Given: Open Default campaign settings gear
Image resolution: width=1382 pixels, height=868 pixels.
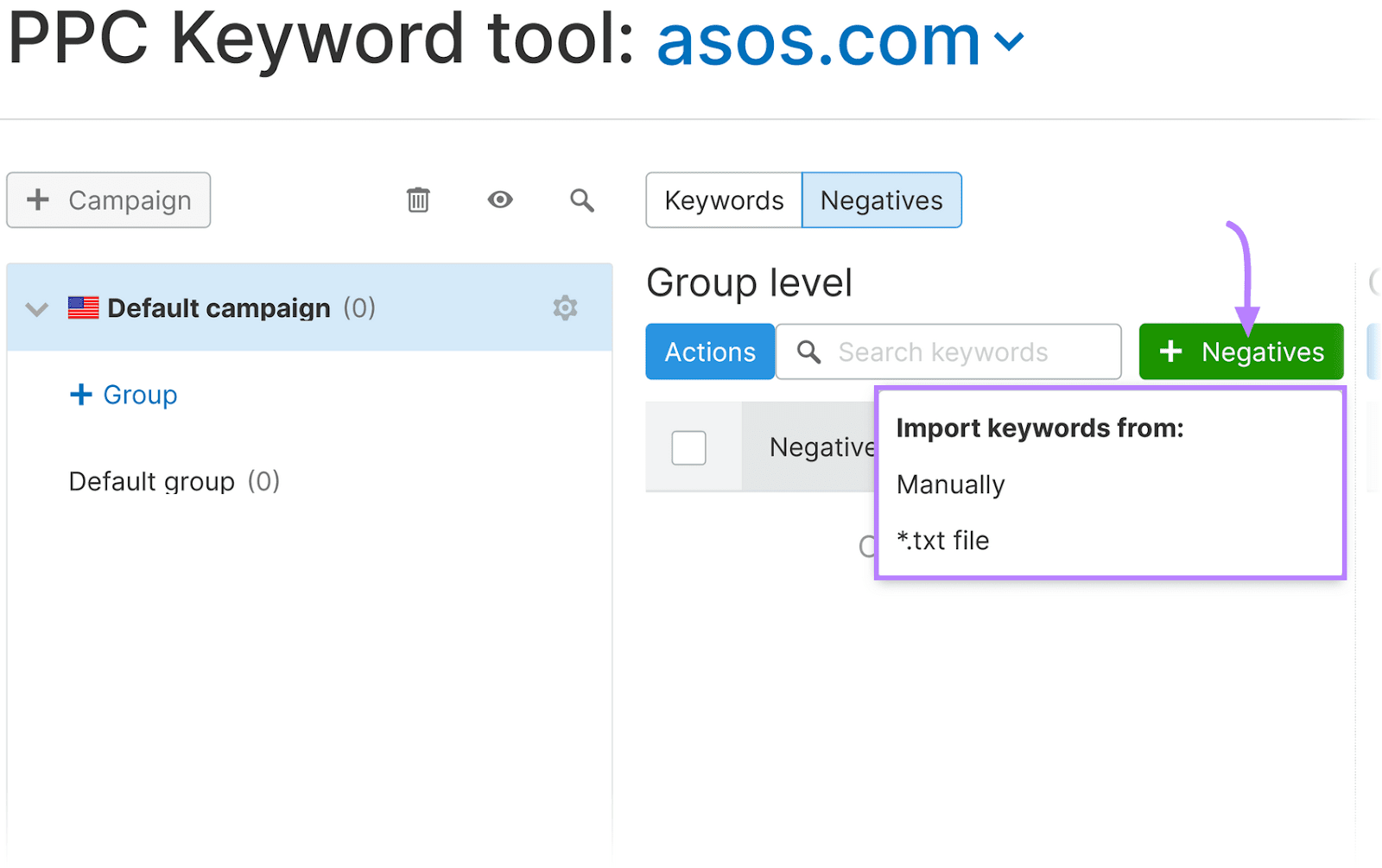Looking at the screenshot, I should tap(565, 307).
